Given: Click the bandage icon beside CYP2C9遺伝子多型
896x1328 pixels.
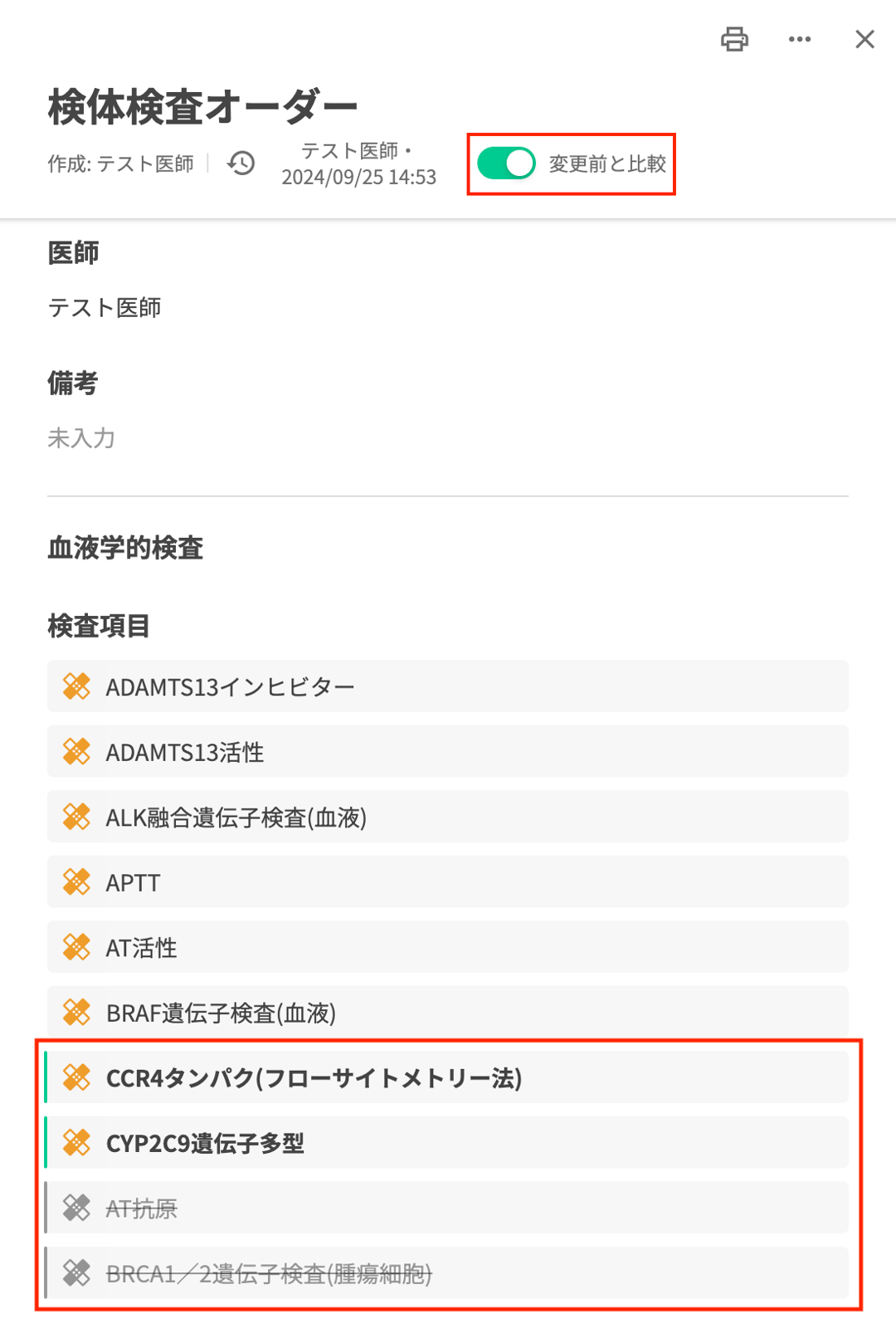Looking at the screenshot, I should 76,1143.
